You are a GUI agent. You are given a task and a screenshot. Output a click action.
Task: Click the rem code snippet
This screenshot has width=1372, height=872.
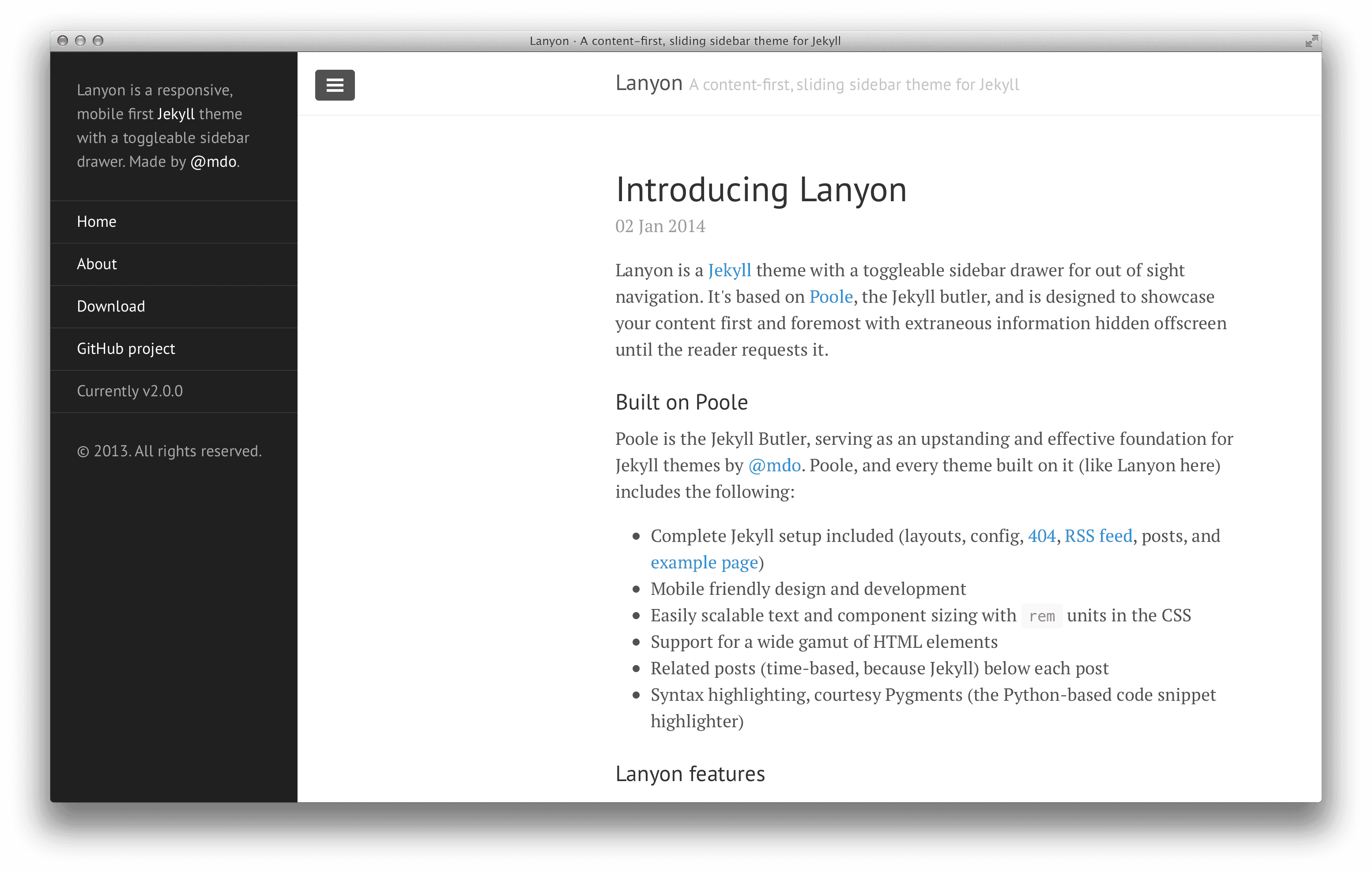1041,616
